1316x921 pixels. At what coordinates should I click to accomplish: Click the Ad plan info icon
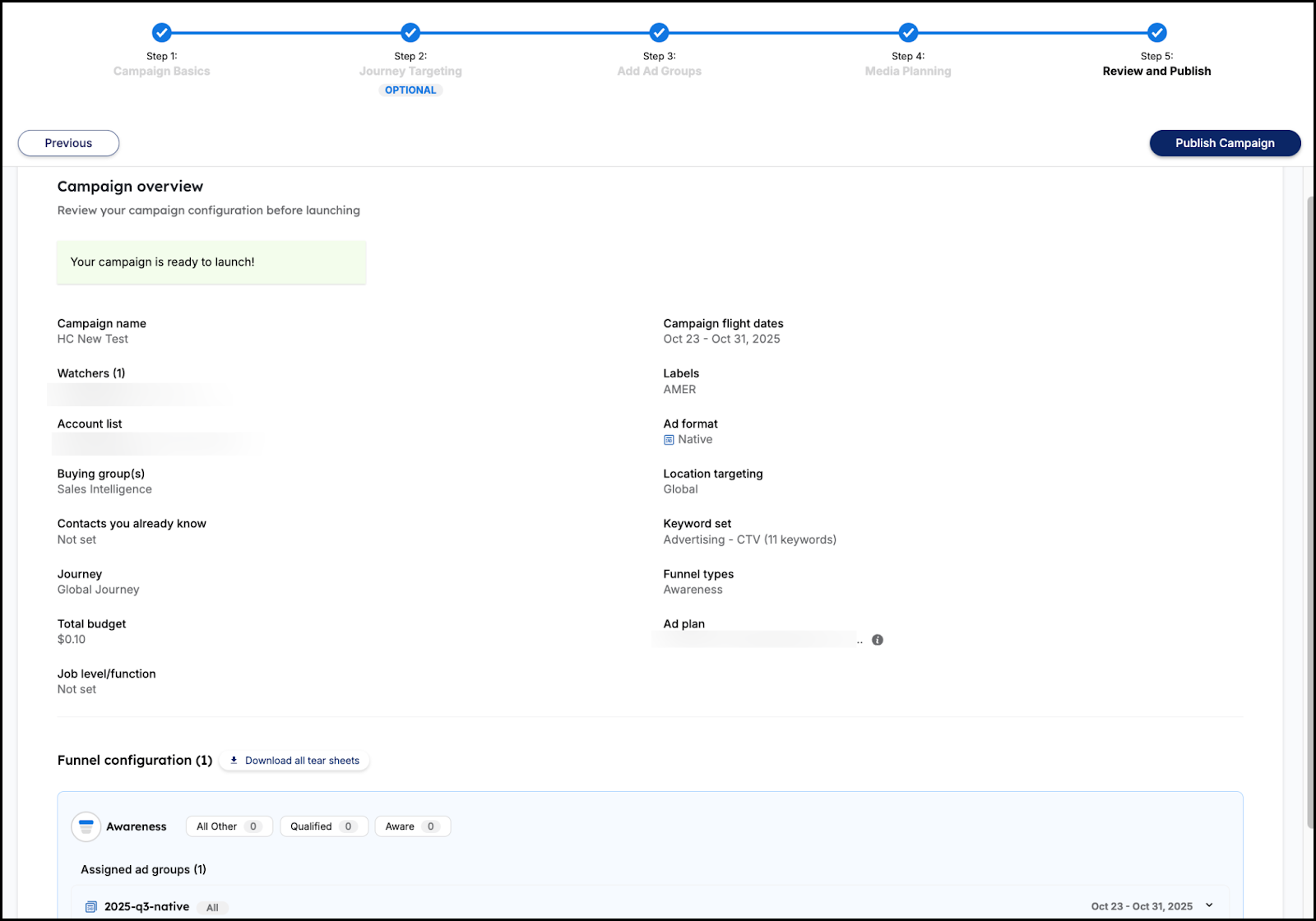pos(878,640)
